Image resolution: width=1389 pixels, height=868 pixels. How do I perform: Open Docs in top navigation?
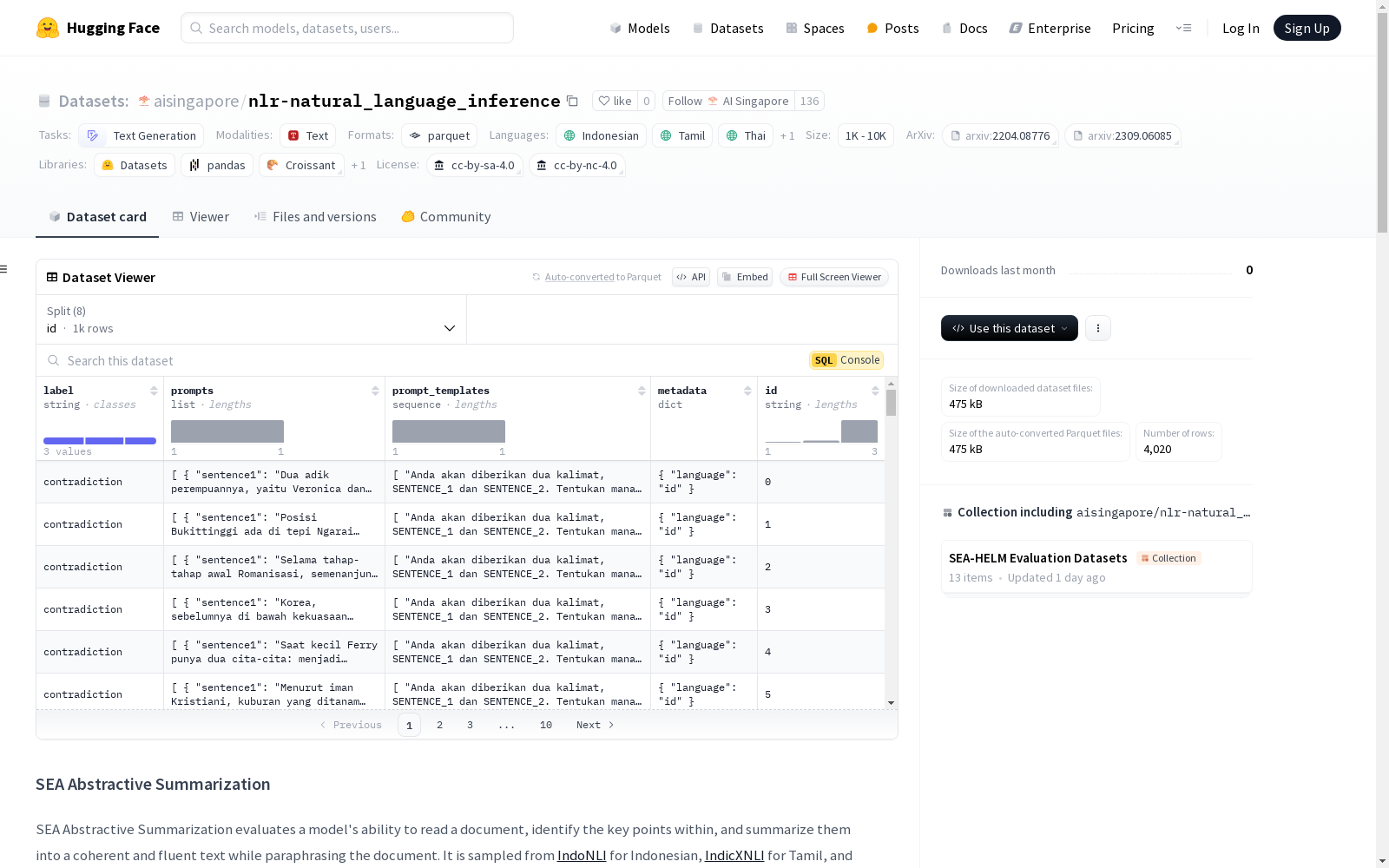tap(964, 28)
